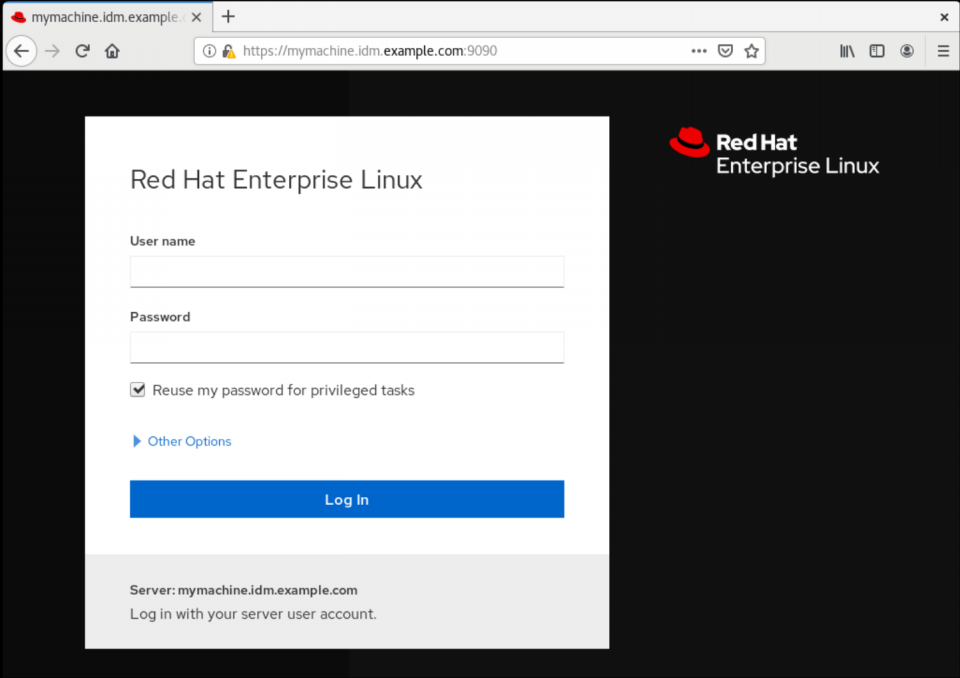The height and width of the screenshot is (678, 960).
Task: Open the browser home page icon
Action: (112, 51)
